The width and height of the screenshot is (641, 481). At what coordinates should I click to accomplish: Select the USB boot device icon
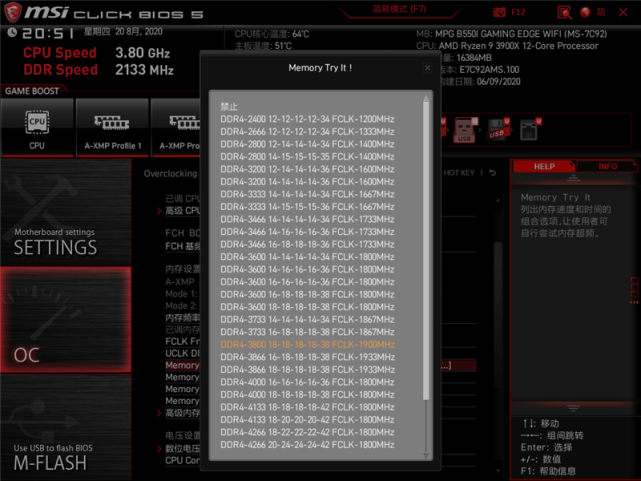click(x=464, y=130)
